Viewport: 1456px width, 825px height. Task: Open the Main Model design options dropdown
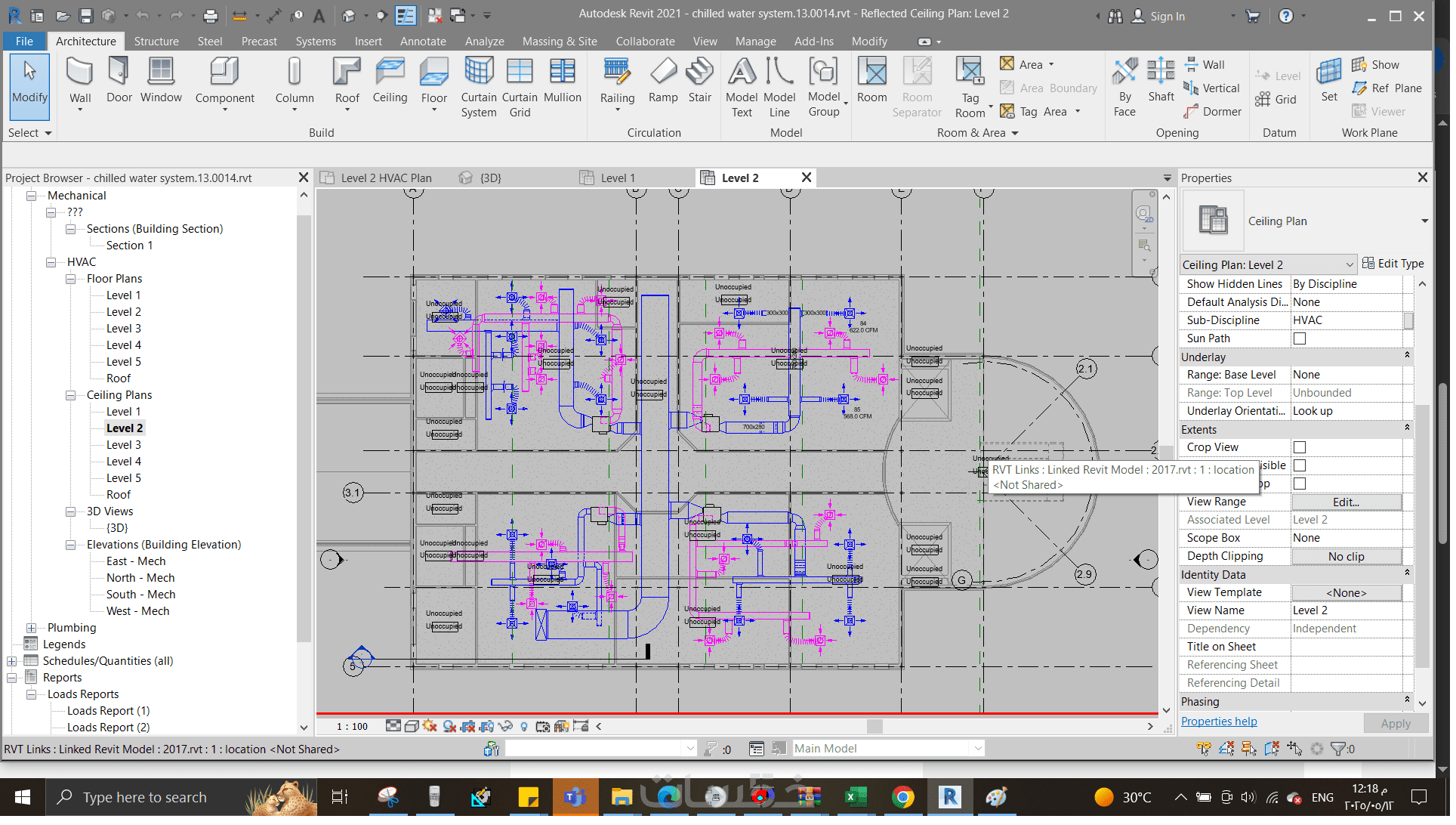point(978,749)
